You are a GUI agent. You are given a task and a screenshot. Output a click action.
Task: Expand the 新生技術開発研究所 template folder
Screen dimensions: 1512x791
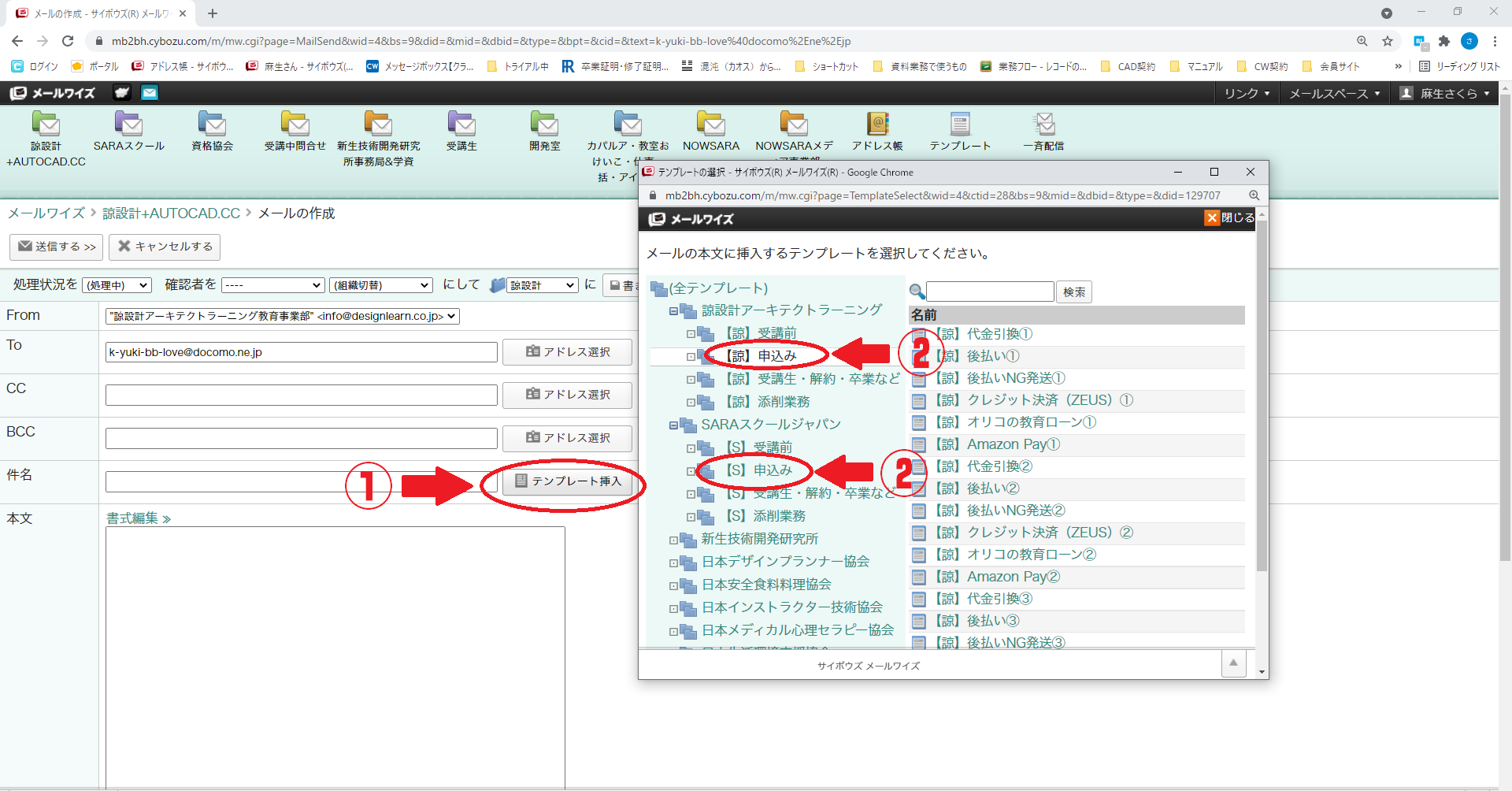[x=673, y=540]
